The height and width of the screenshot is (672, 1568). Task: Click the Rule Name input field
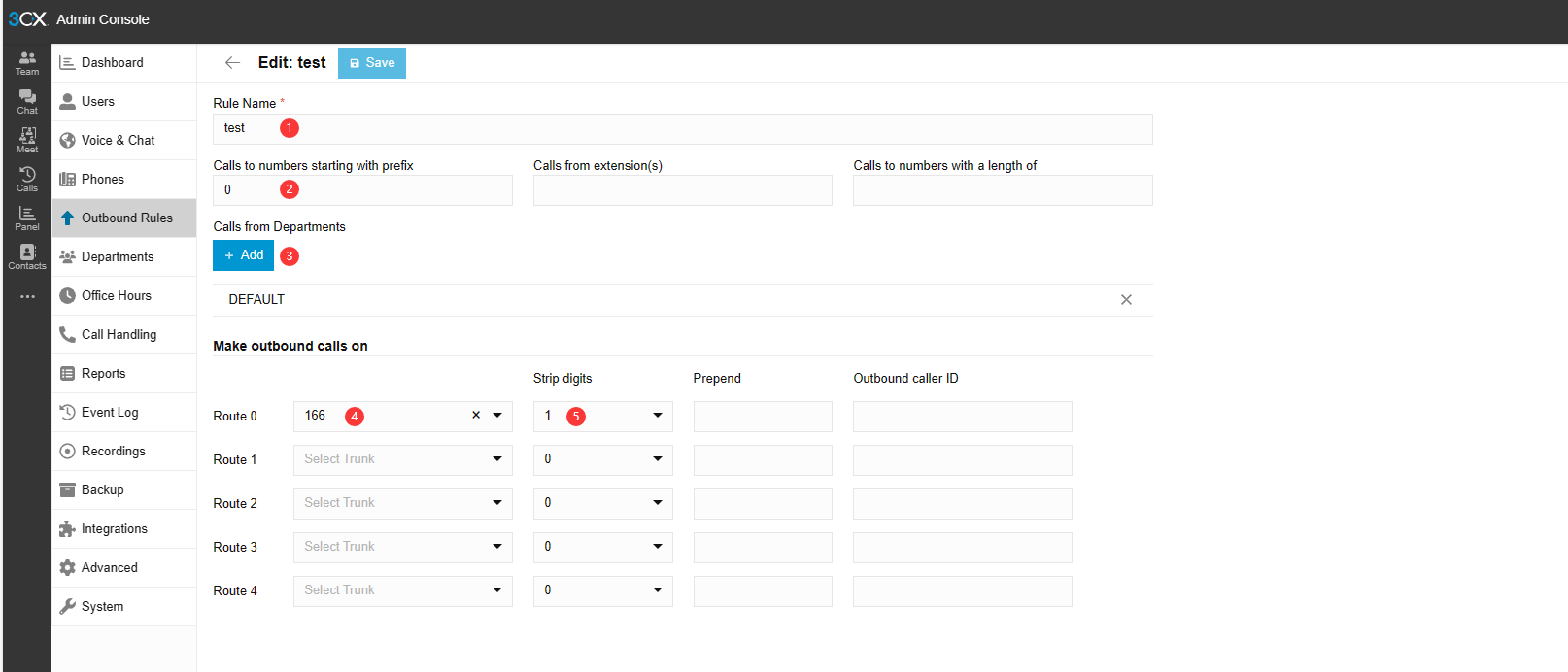pyautogui.click(x=683, y=129)
